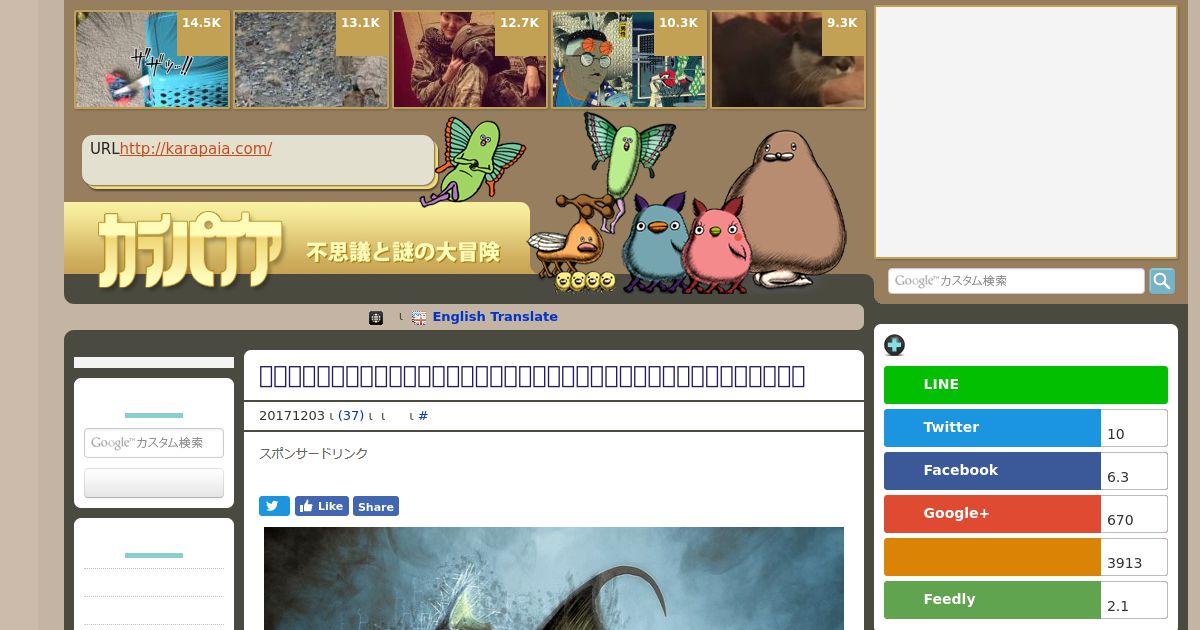This screenshot has width=1200, height=630.
Task: Click the small Twitter bird share icon
Action: [x=274, y=506]
